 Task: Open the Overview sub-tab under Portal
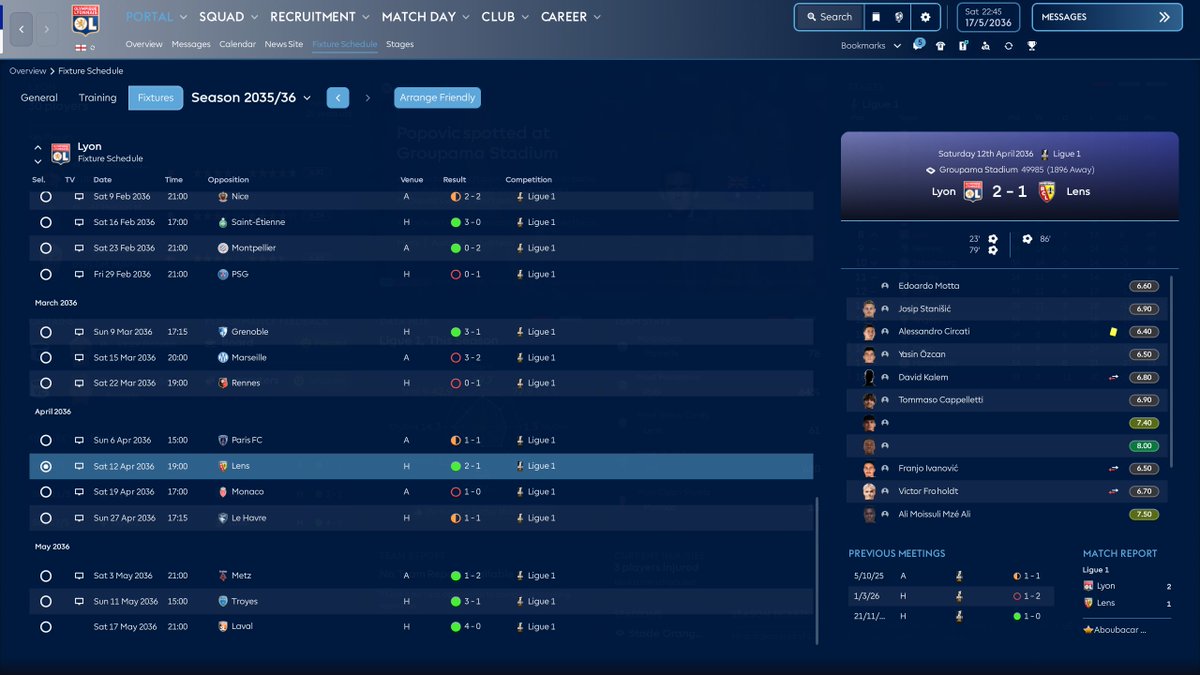[x=144, y=44]
